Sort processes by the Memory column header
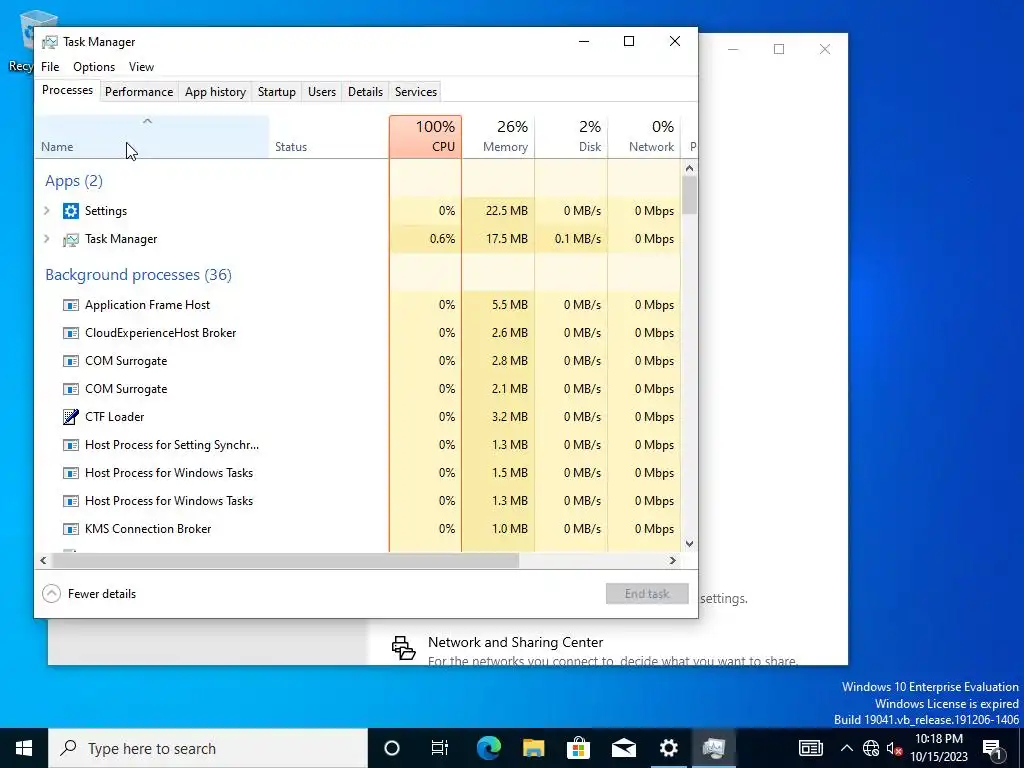1024x768 pixels. [x=498, y=136]
